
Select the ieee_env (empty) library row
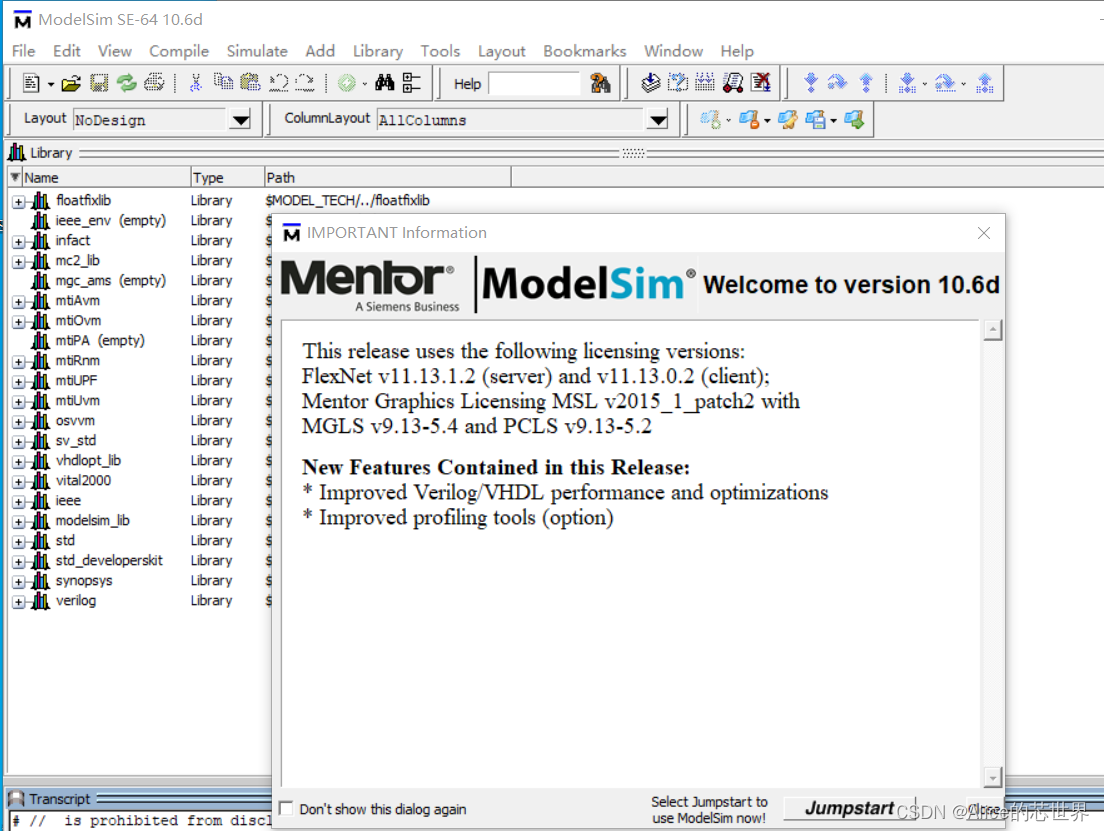coord(111,220)
